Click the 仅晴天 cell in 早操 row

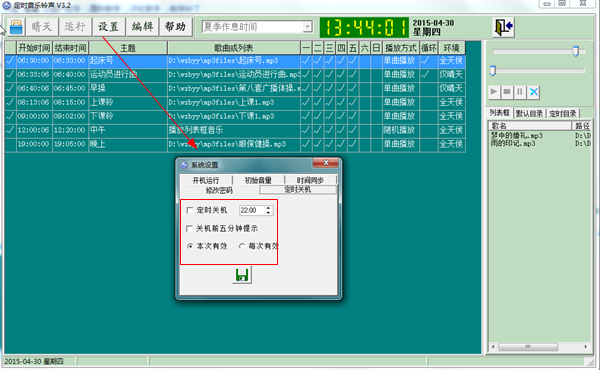(x=452, y=88)
